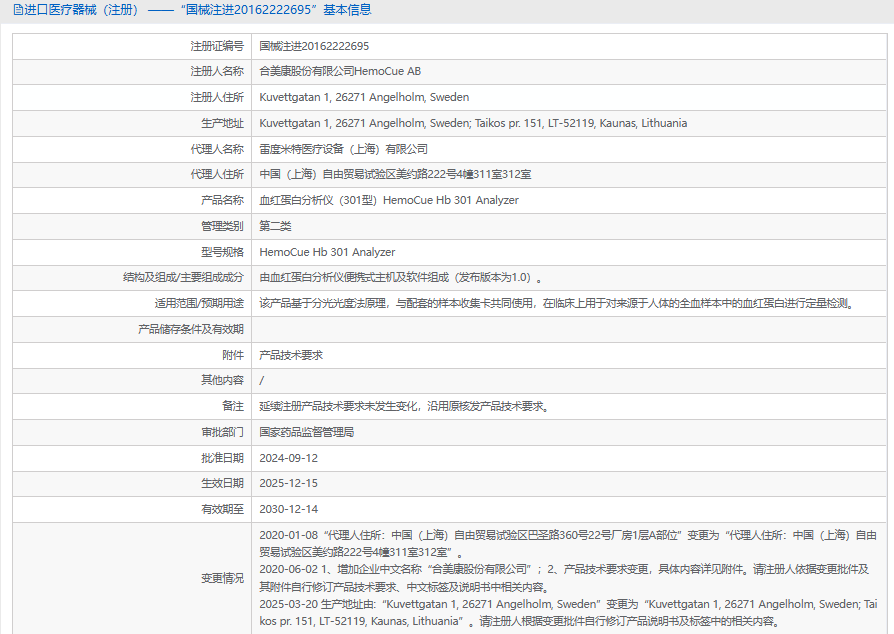Click the 型号规格 label
Viewport: 894px width, 634px height.
(222, 252)
